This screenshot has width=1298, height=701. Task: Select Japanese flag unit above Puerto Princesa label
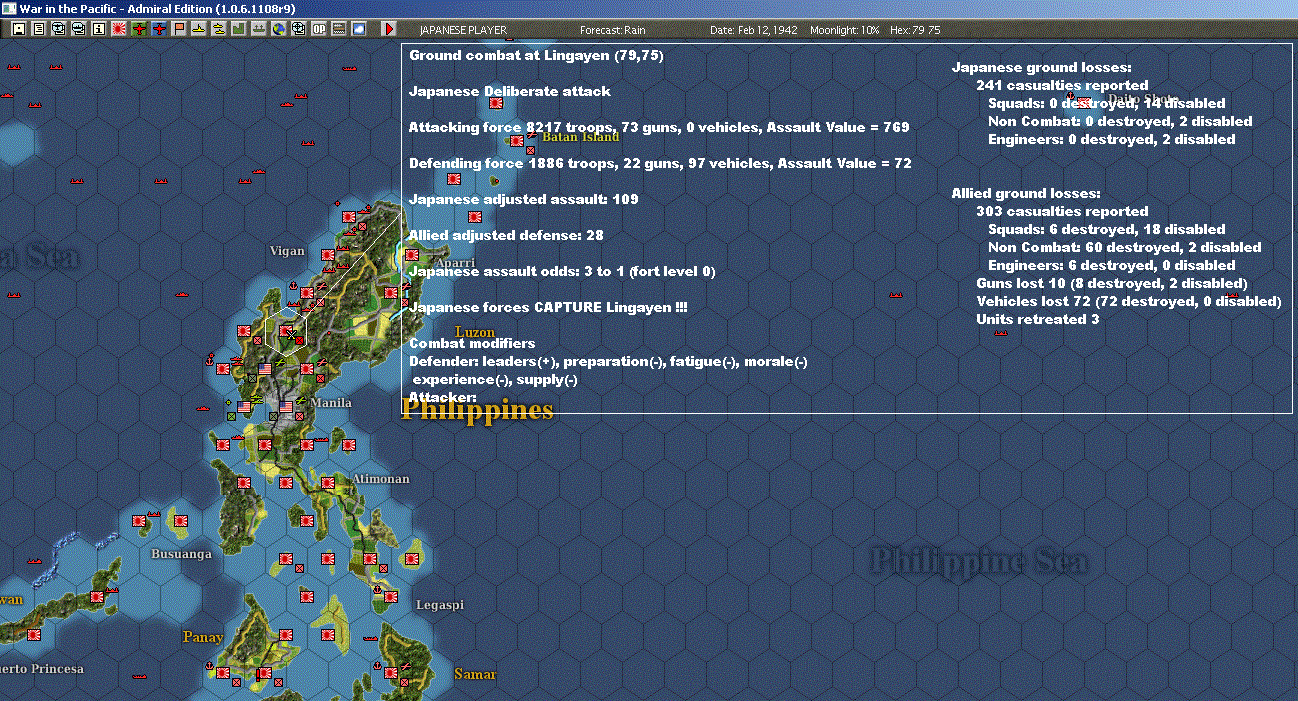[34, 635]
